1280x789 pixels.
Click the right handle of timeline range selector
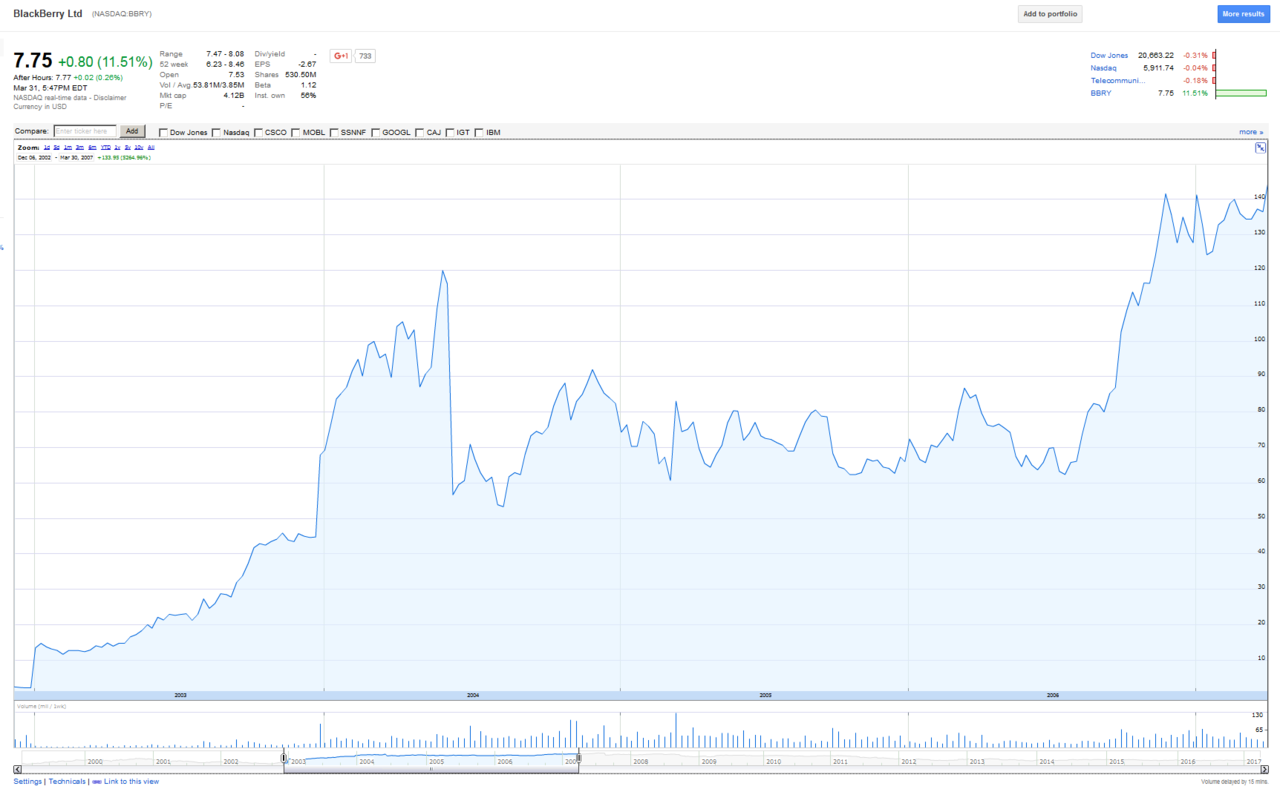tap(579, 758)
